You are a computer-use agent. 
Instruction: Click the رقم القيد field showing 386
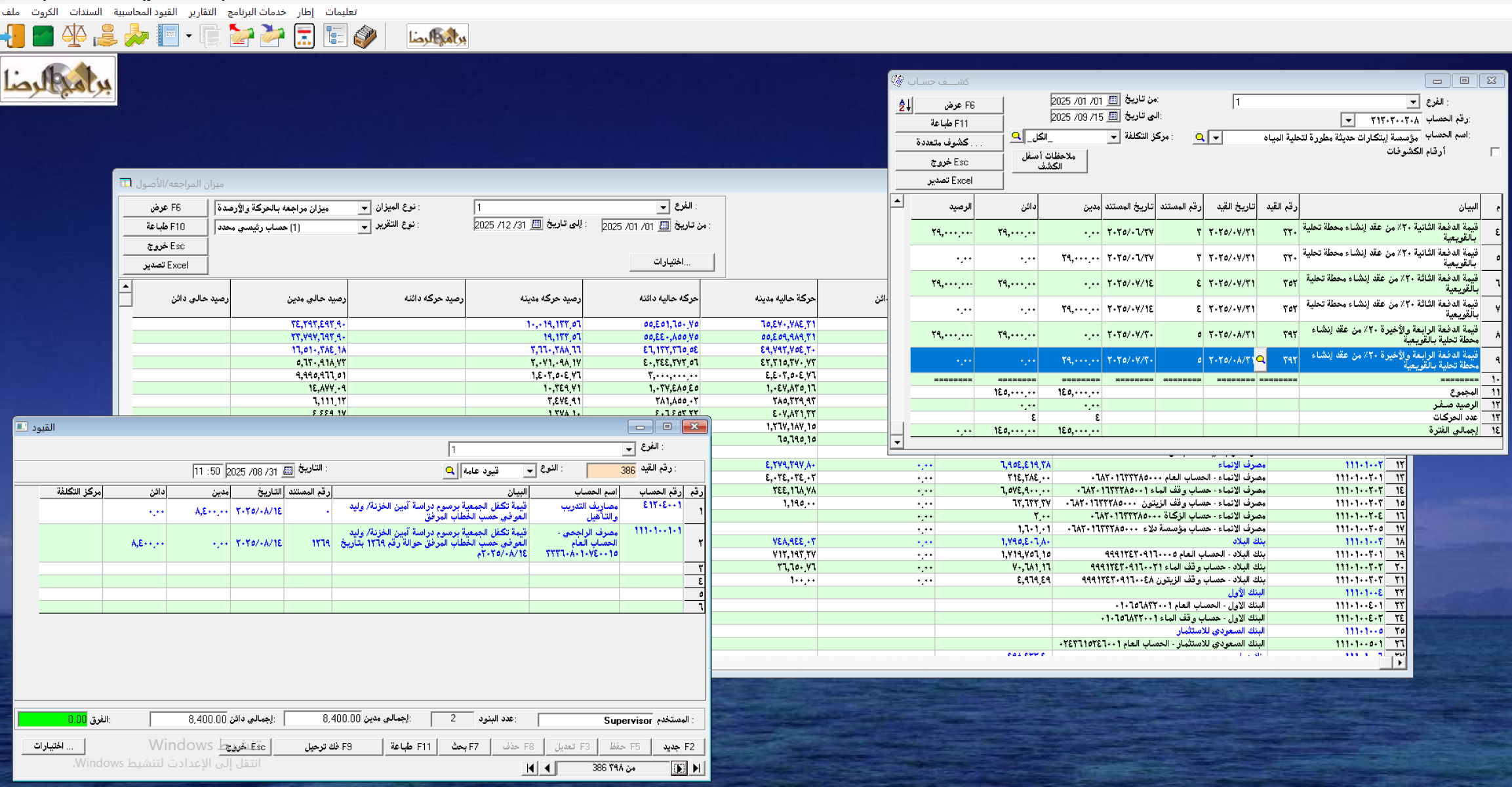[612, 470]
